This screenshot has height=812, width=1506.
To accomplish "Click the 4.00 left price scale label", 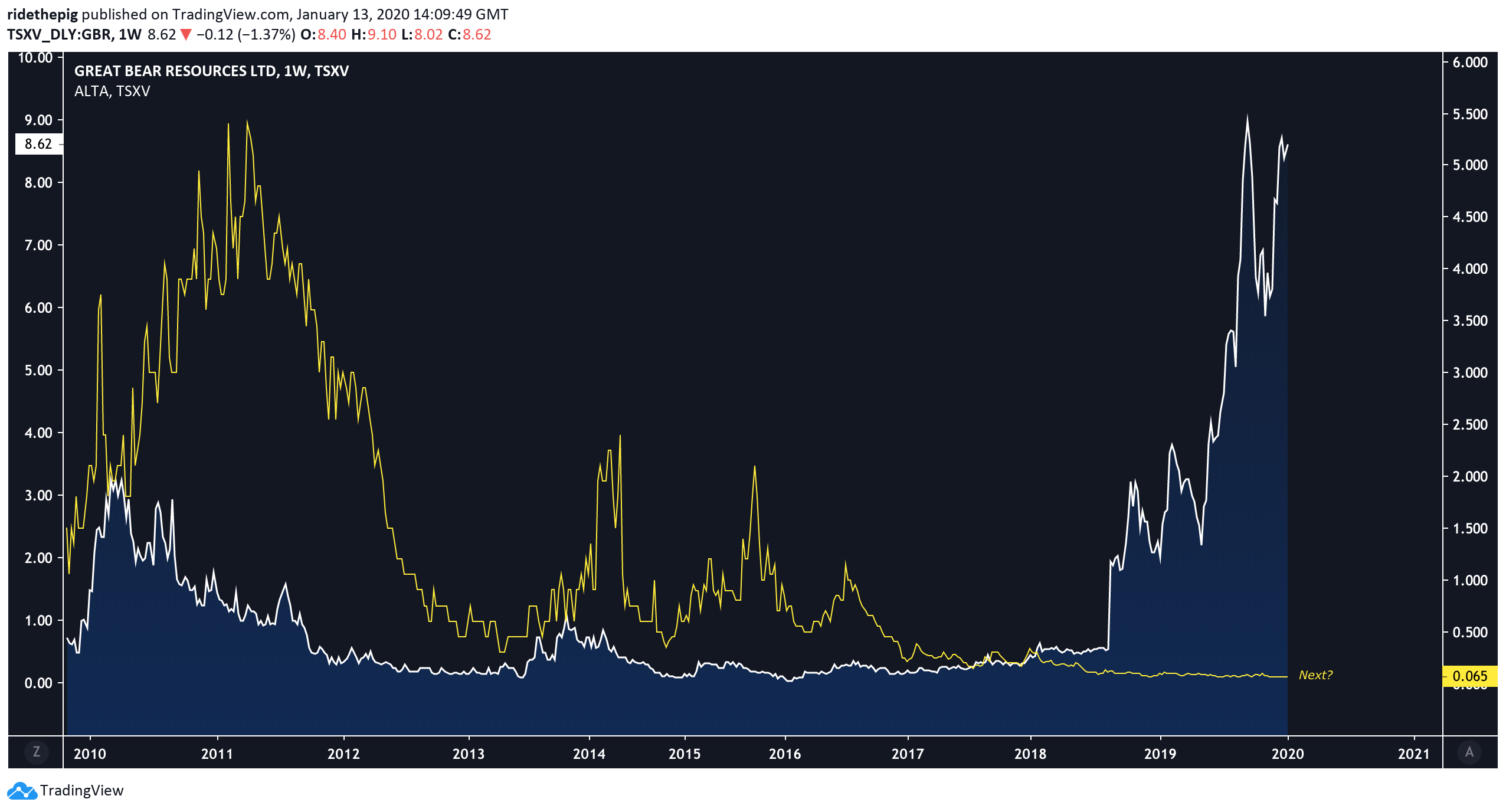I will pyautogui.click(x=38, y=433).
